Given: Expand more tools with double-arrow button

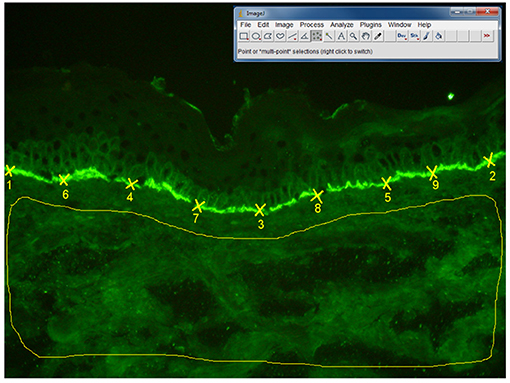Looking at the screenshot, I should pyautogui.click(x=487, y=36).
